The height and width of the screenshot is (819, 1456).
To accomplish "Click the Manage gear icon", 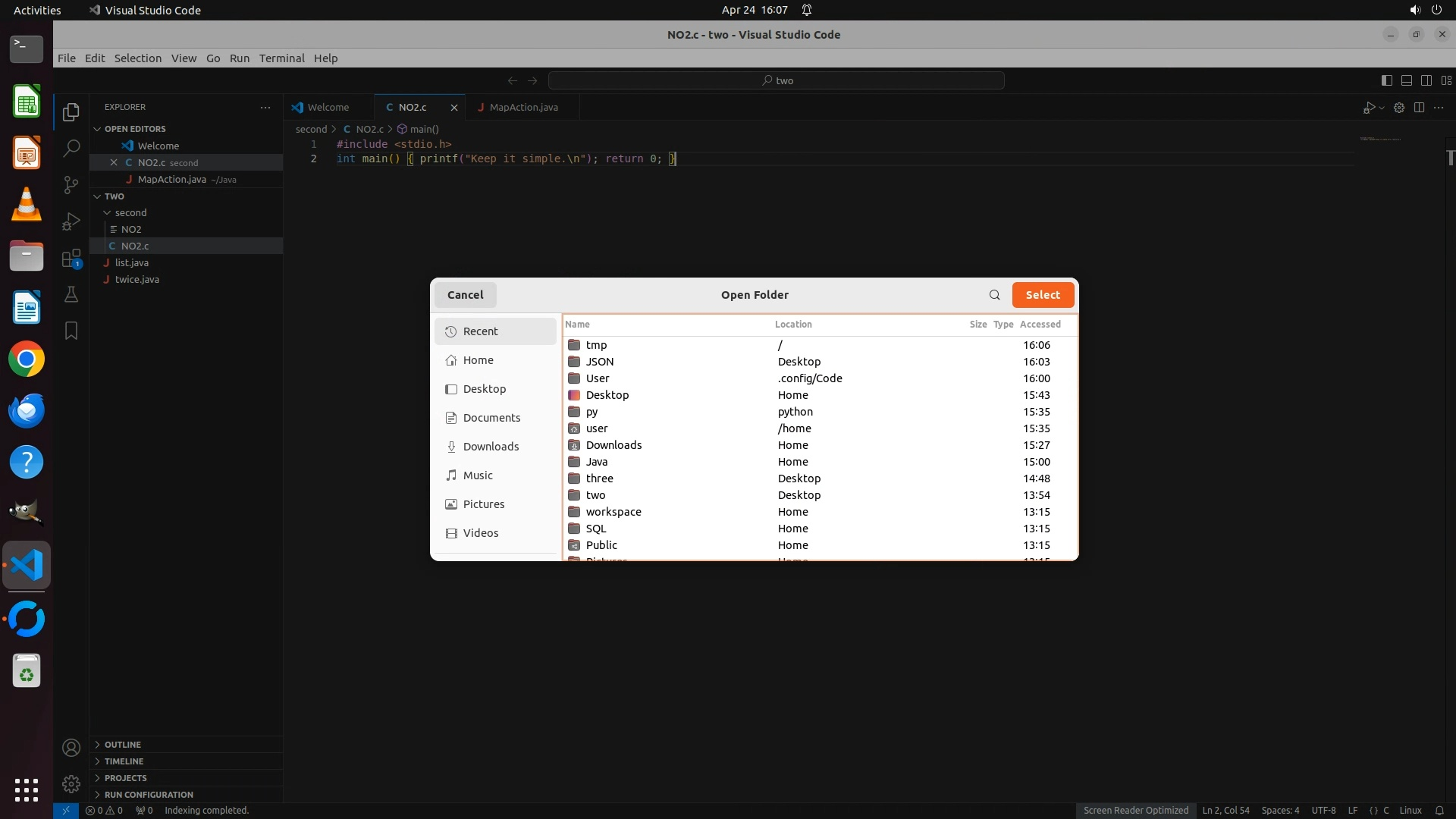I will pyautogui.click(x=71, y=783).
